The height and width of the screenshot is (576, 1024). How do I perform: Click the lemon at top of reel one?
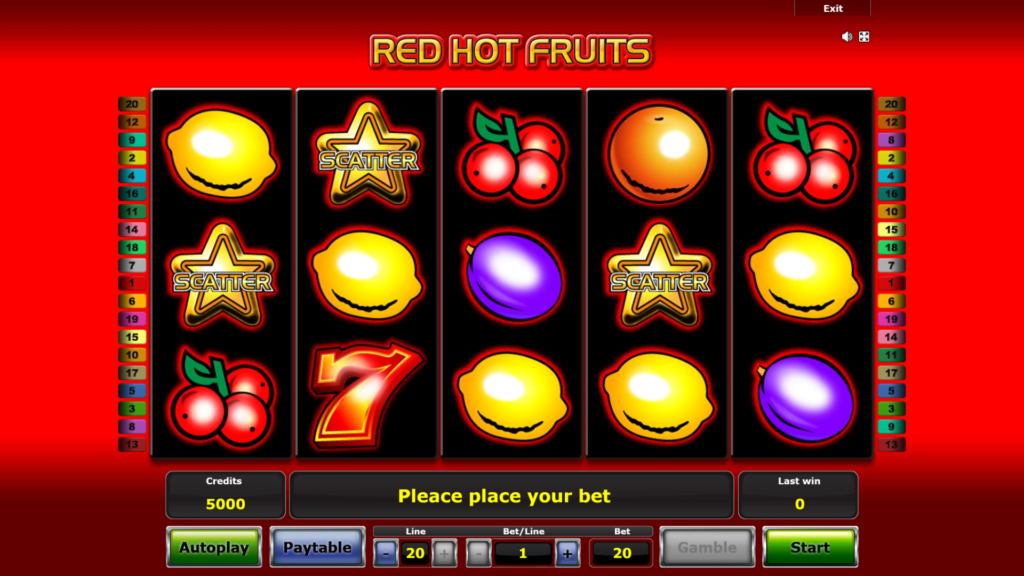click(221, 153)
